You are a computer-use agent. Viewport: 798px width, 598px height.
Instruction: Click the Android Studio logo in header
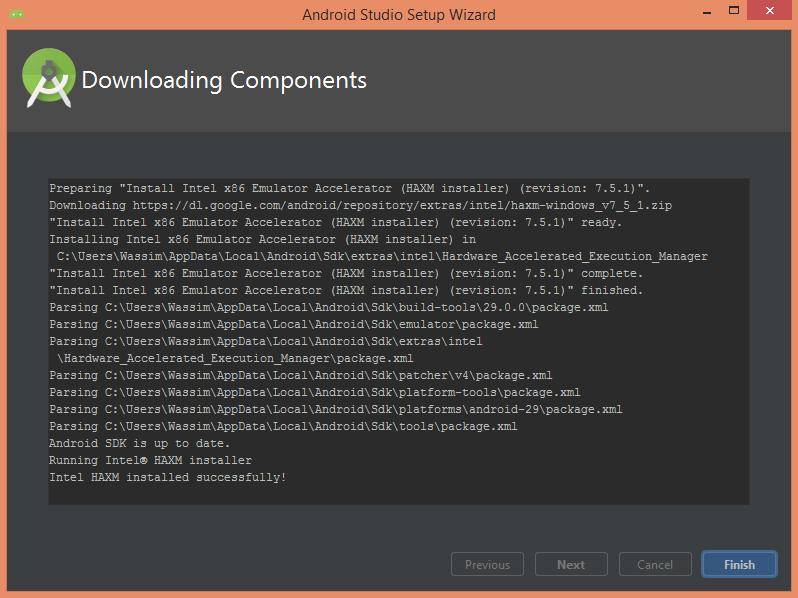click(x=49, y=78)
